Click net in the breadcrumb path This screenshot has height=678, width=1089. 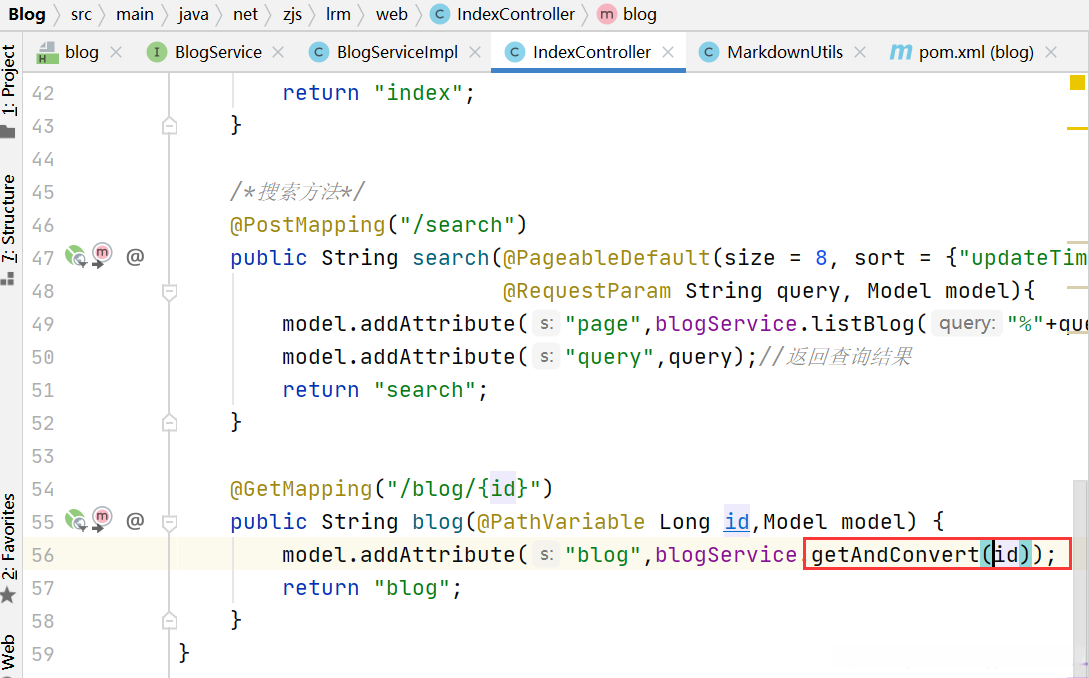pos(245,14)
